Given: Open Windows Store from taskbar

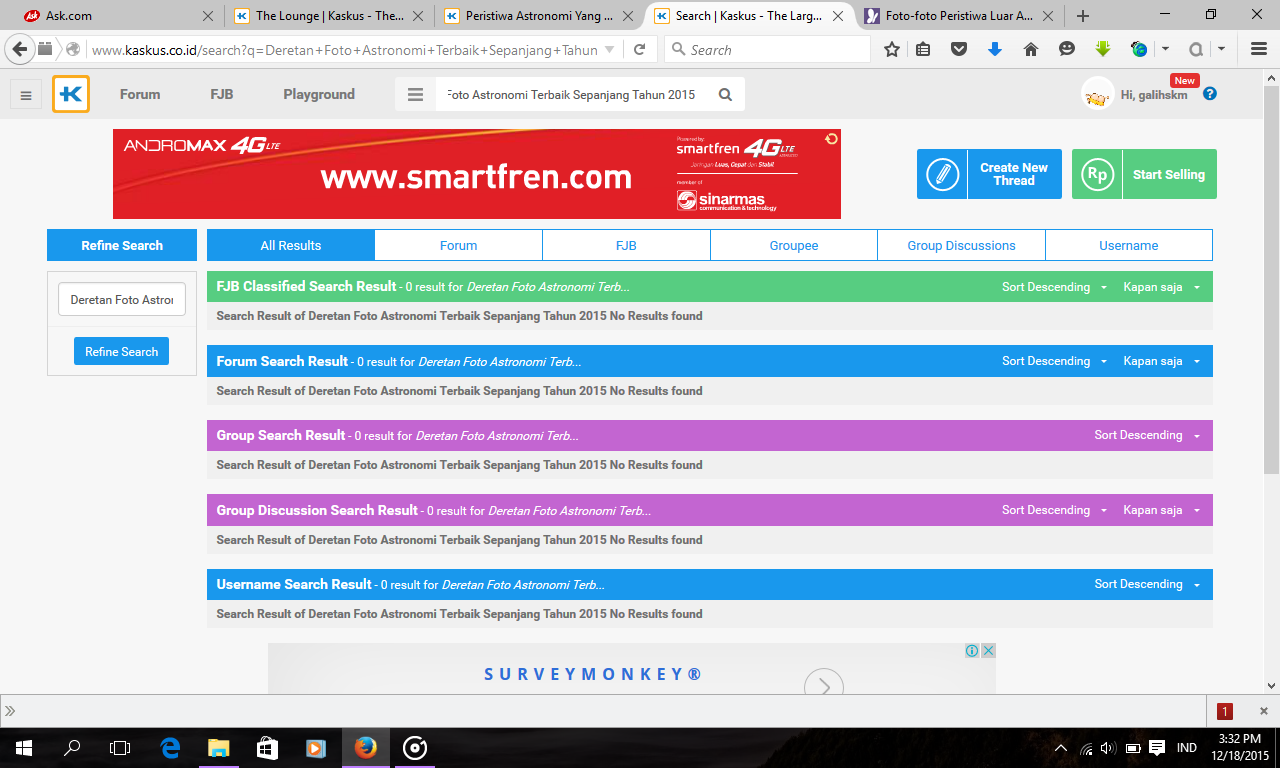Looking at the screenshot, I should coord(267,747).
